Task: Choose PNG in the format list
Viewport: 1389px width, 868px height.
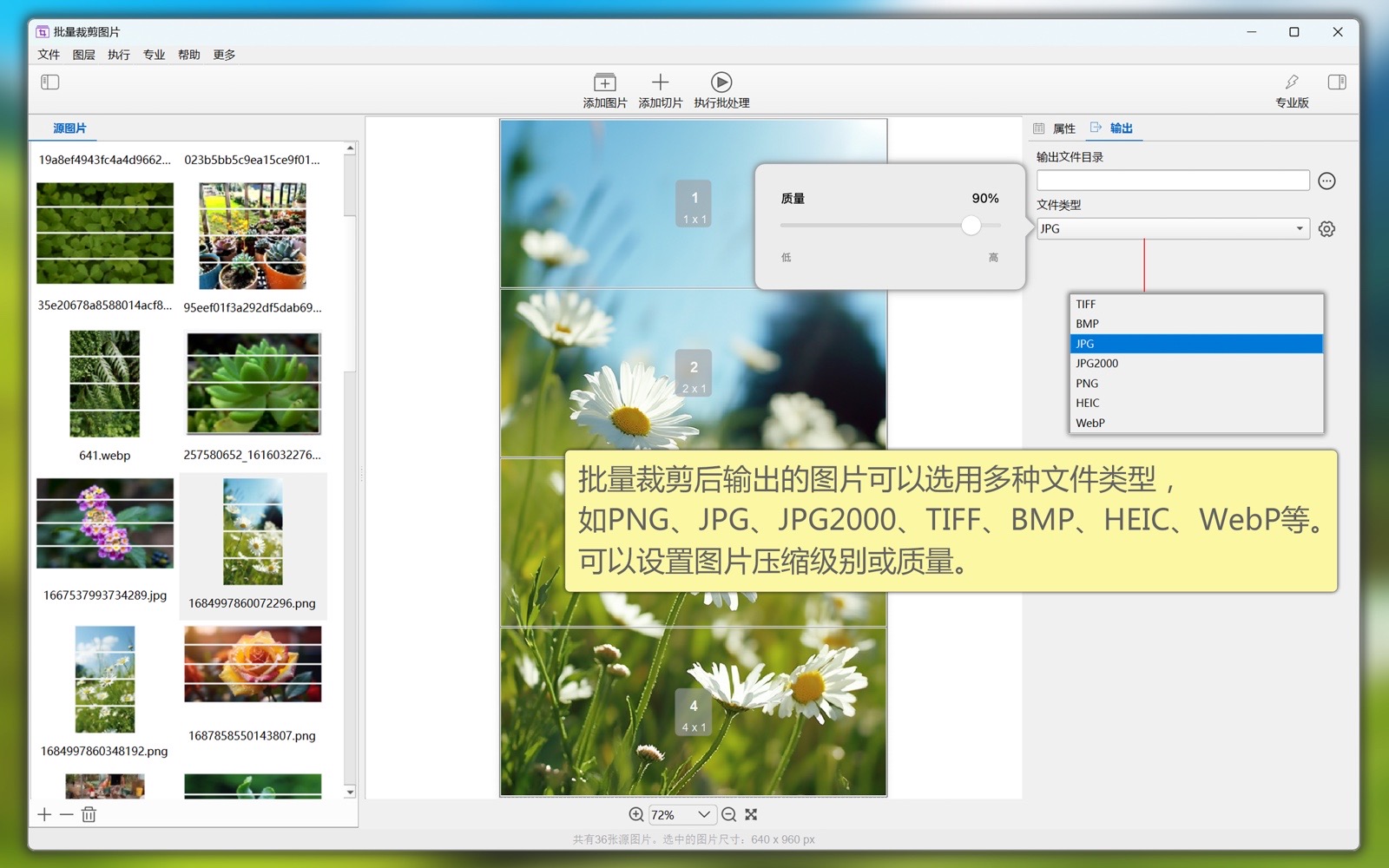Action: click(1087, 383)
